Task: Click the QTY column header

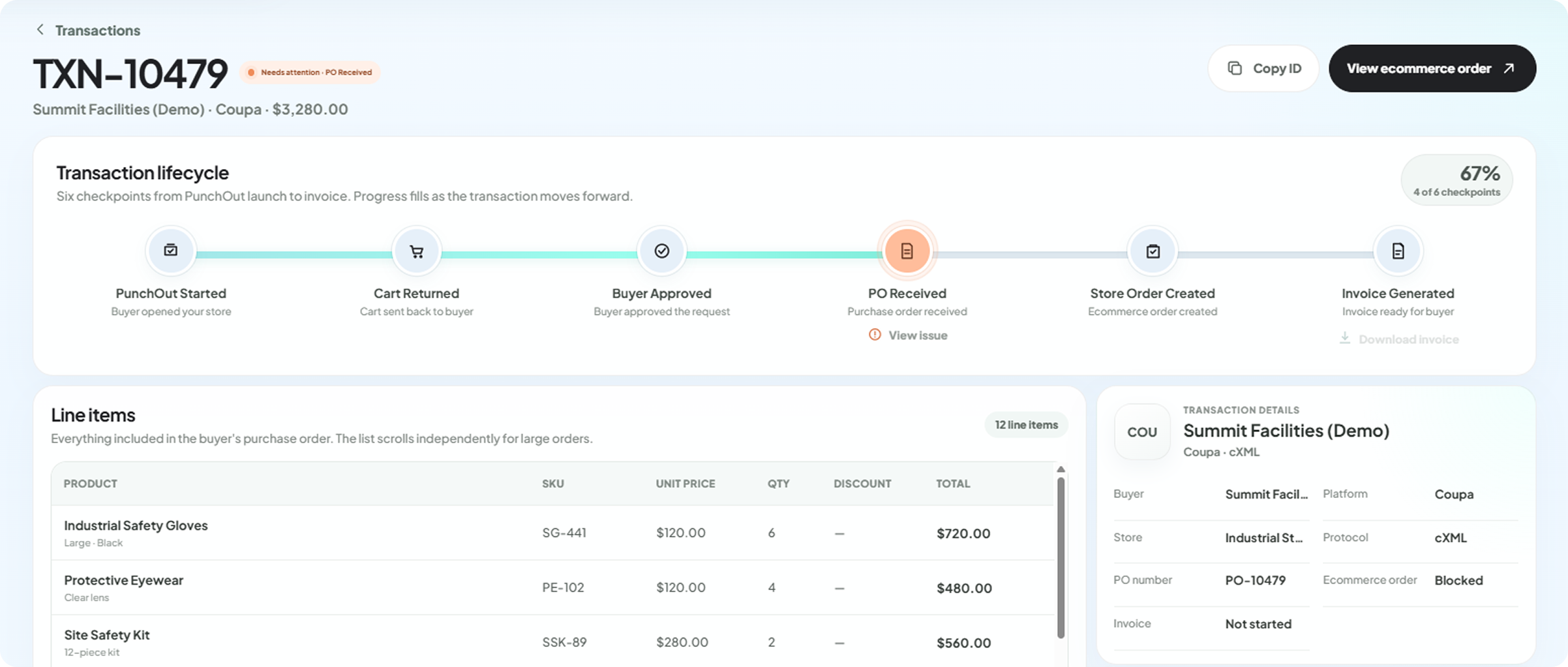Action: [778, 484]
